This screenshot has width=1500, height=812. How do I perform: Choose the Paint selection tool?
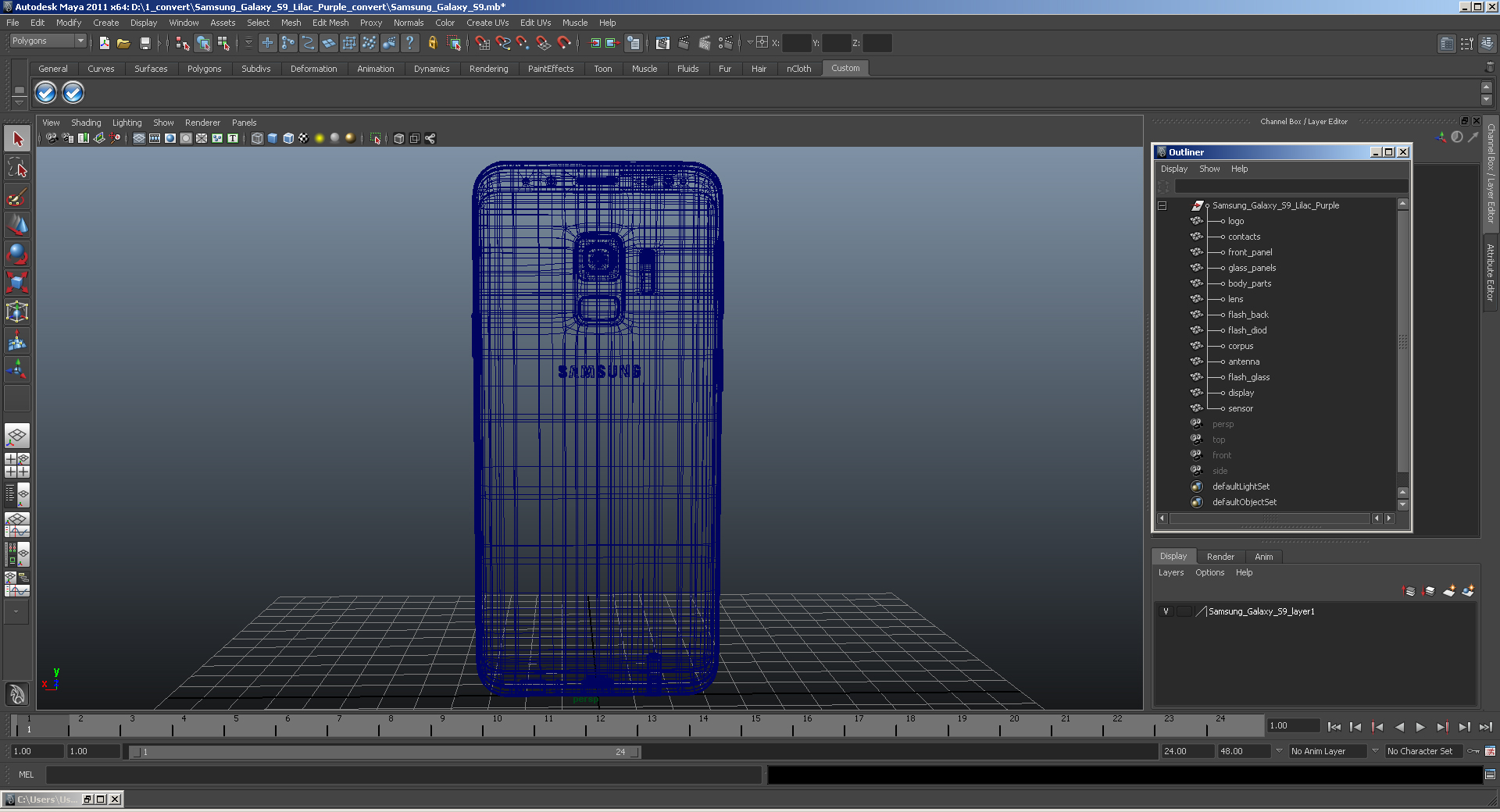click(17, 197)
